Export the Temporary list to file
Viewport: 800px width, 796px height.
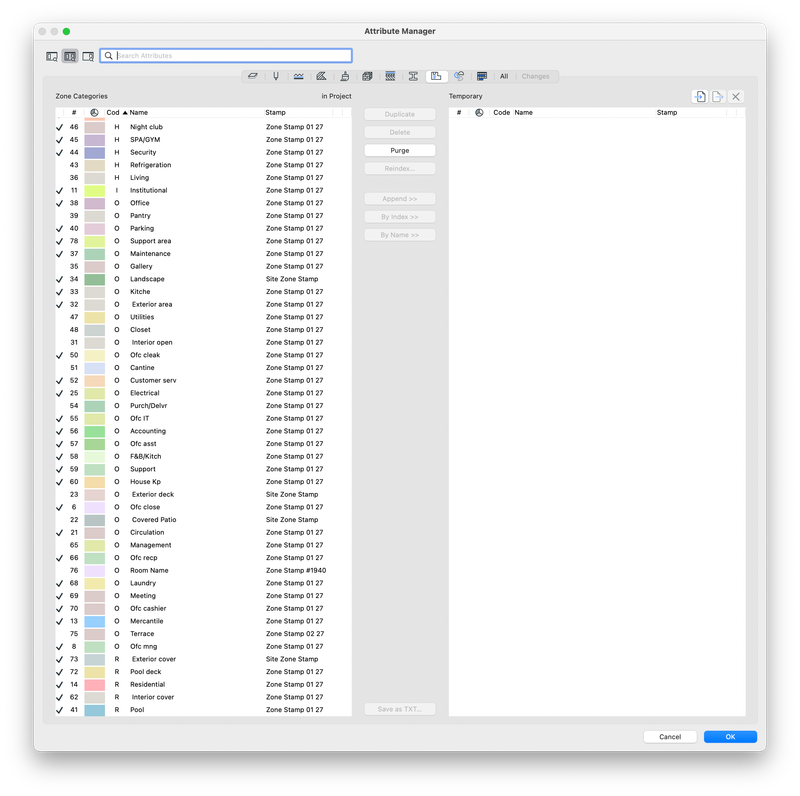[718, 96]
